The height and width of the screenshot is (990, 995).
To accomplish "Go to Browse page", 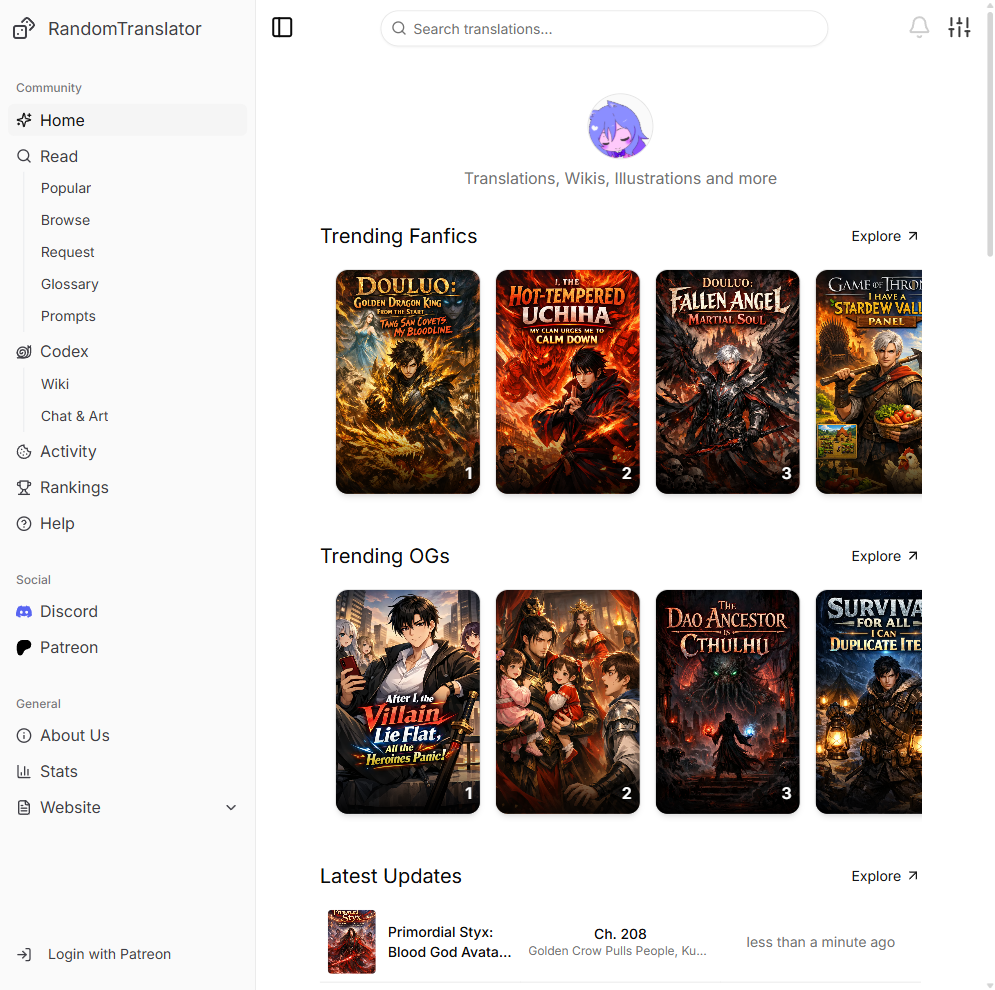I will pyautogui.click(x=65, y=220).
